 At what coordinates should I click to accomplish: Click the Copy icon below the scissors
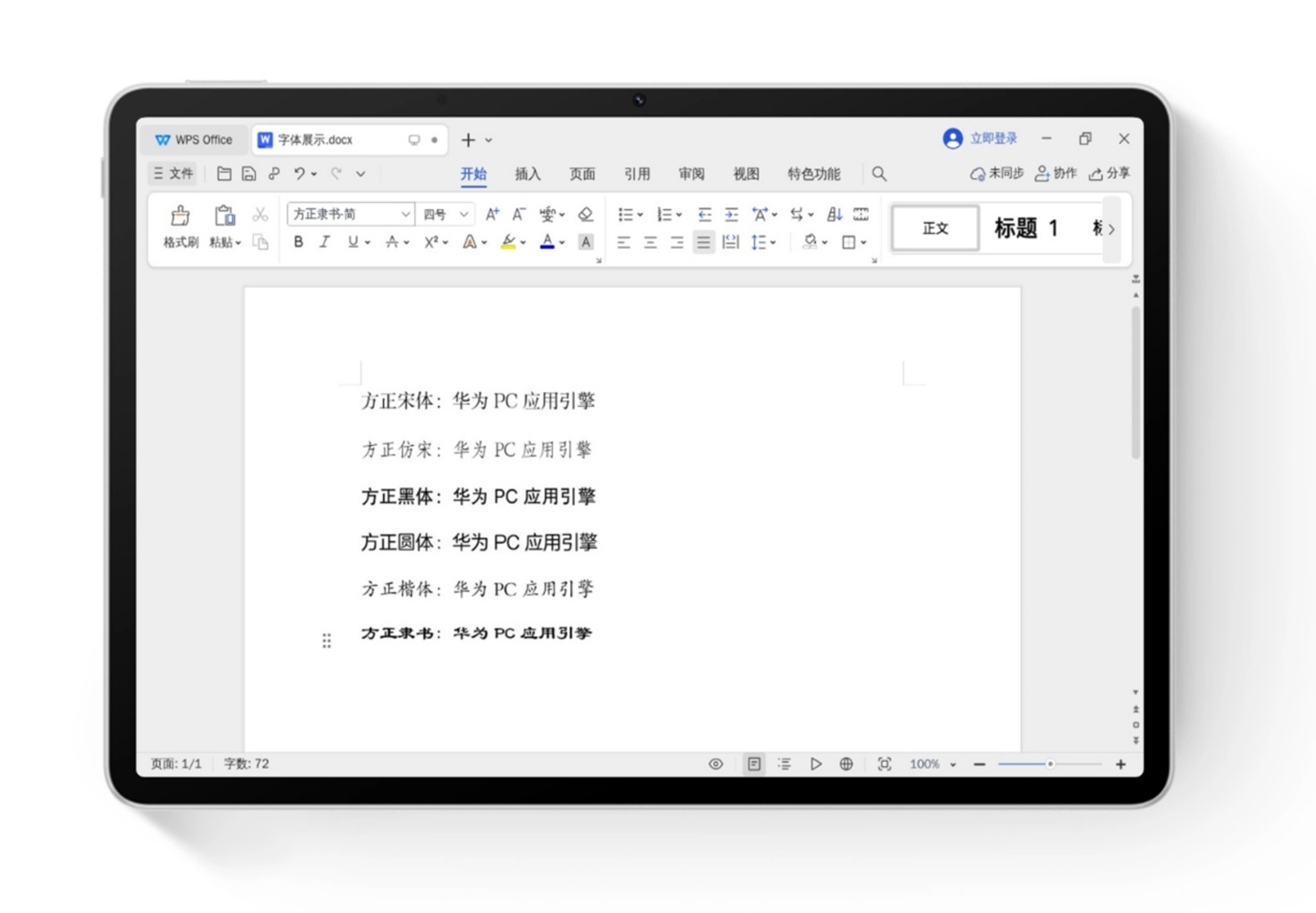click(260, 242)
